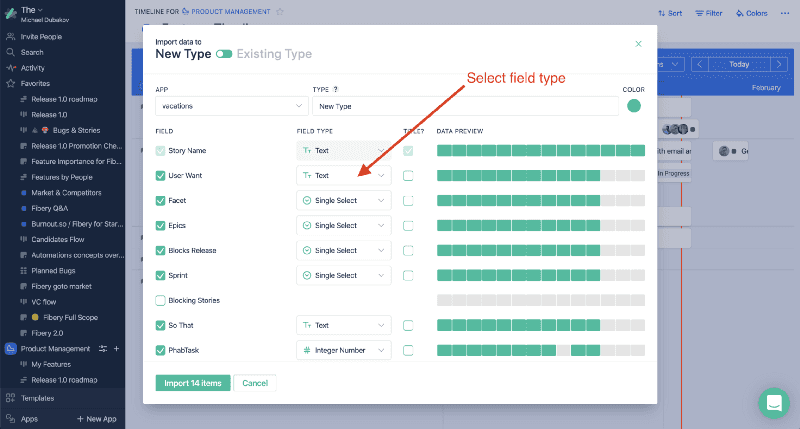This screenshot has width=800, height=429.
Task: Open Fibery Q&A favorite
Action: (x=49, y=209)
